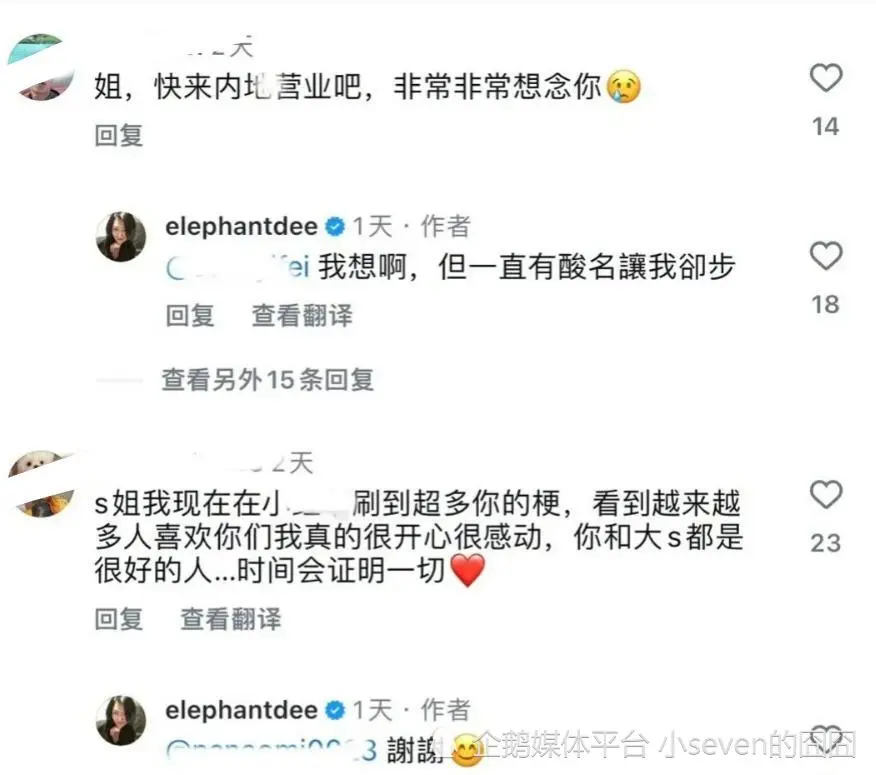
Task: Open the first elephantdee username profile
Action: [241, 226]
